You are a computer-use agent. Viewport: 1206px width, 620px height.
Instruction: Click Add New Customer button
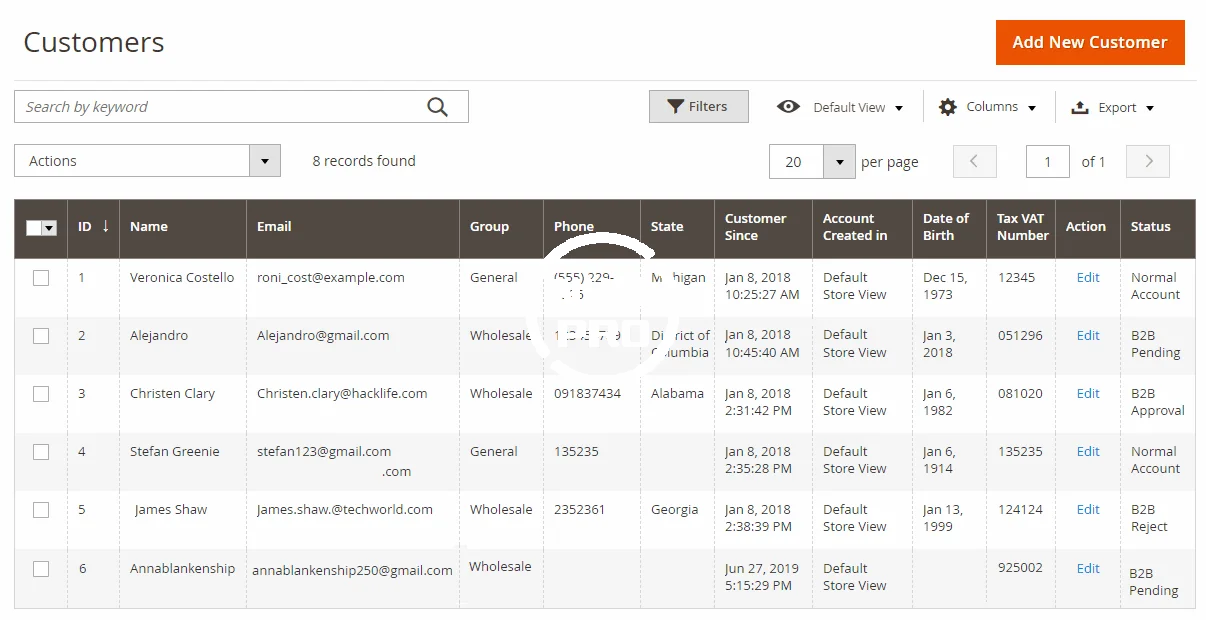[x=1089, y=43]
